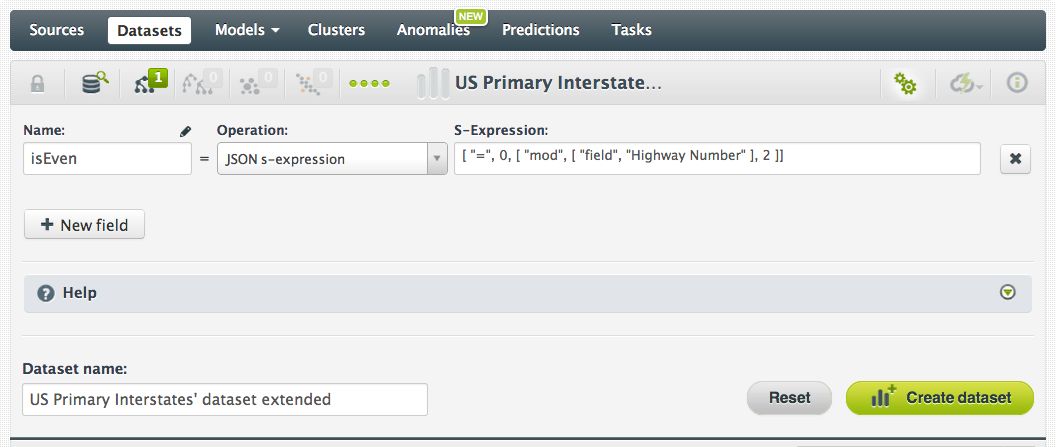Open the Operation JSON s-expression dropdown
1056x447 pixels.
[x=332, y=159]
